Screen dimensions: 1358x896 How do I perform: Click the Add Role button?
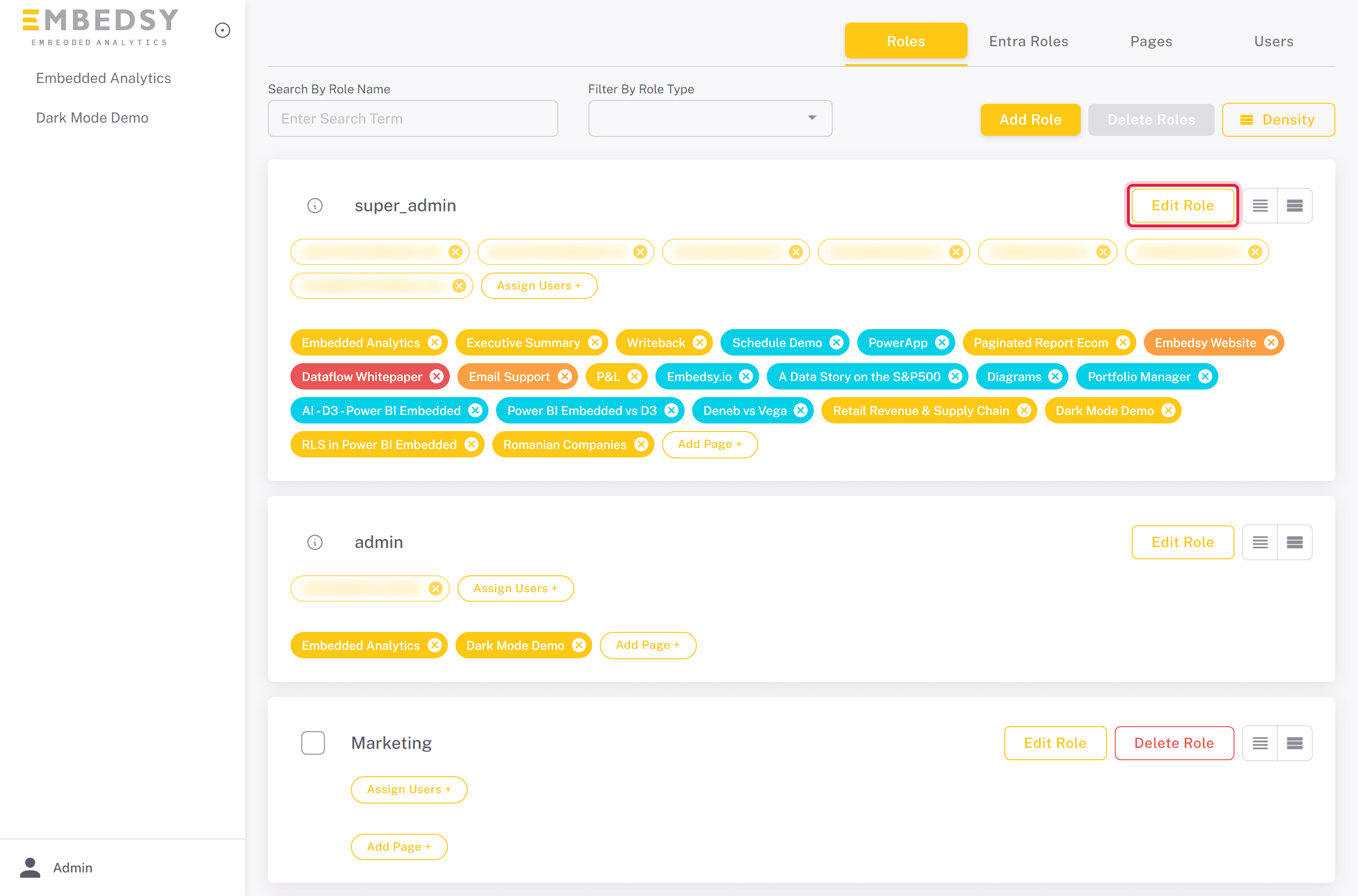pyautogui.click(x=1030, y=119)
